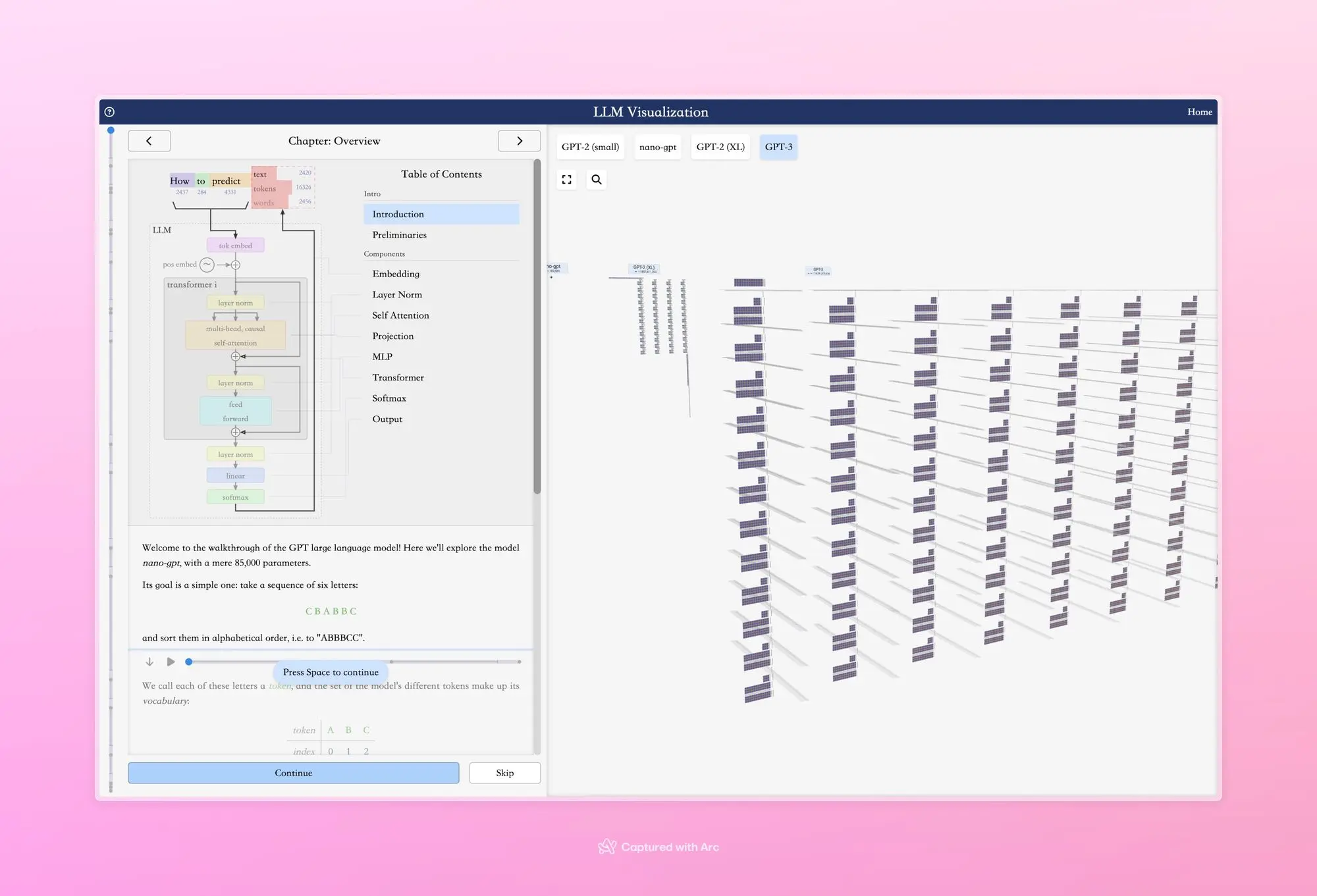The height and width of the screenshot is (896, 1317).
Task: Select the GPT-2 (XL) model
Action: pyautogui.click(x=720, y=147)
